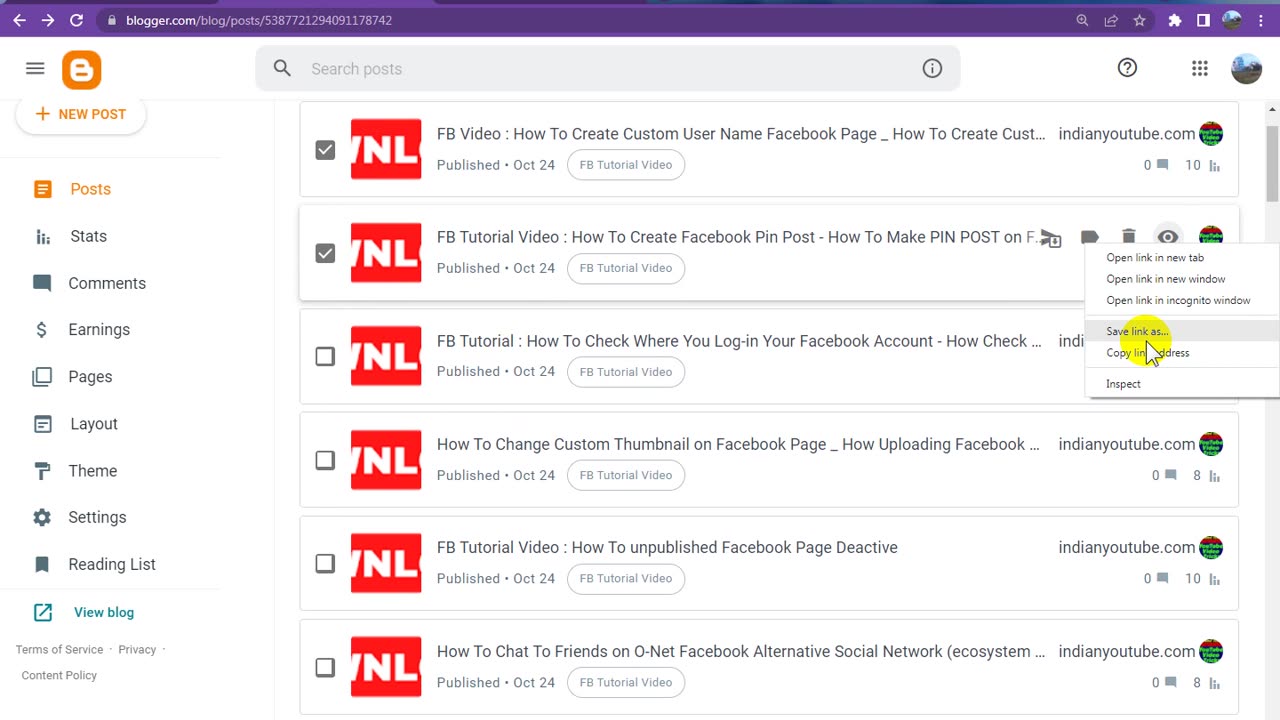
Task: Check the O-Net Facebook Alternative post checkbox
Action: [325, 667]
